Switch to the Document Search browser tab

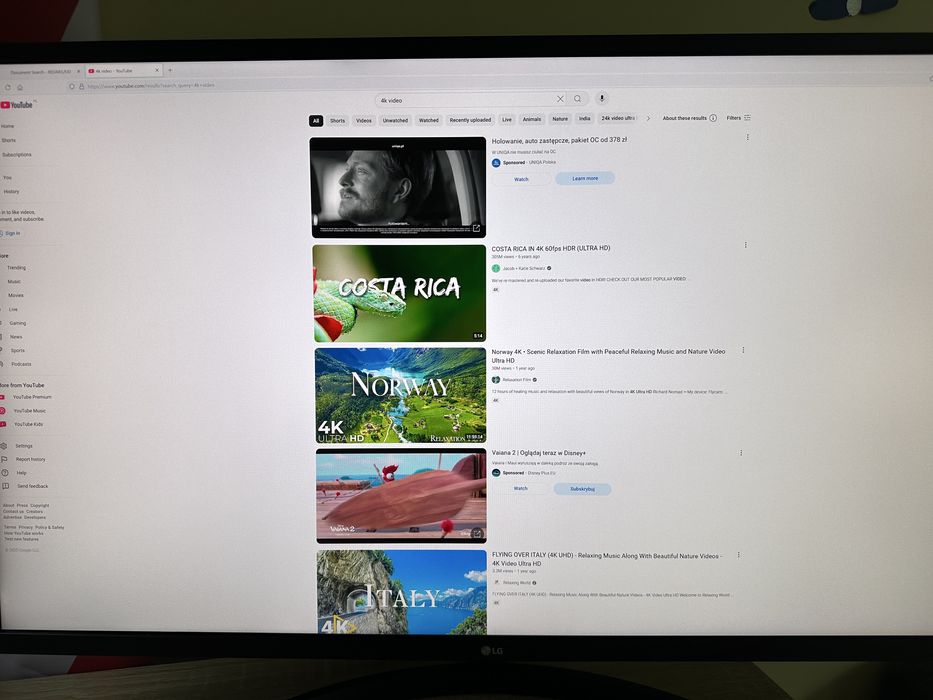40,72
